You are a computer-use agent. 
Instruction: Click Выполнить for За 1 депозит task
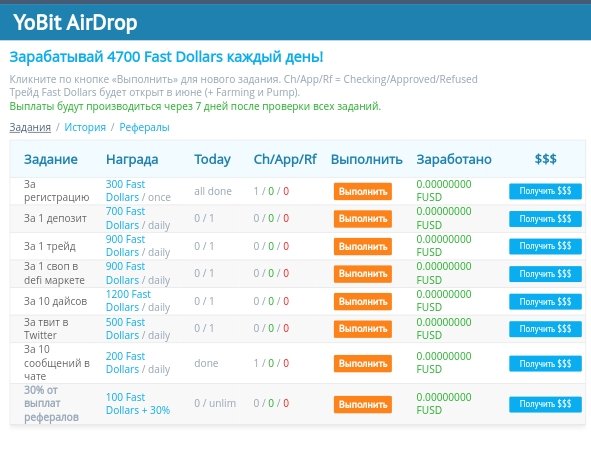(363, 219)
